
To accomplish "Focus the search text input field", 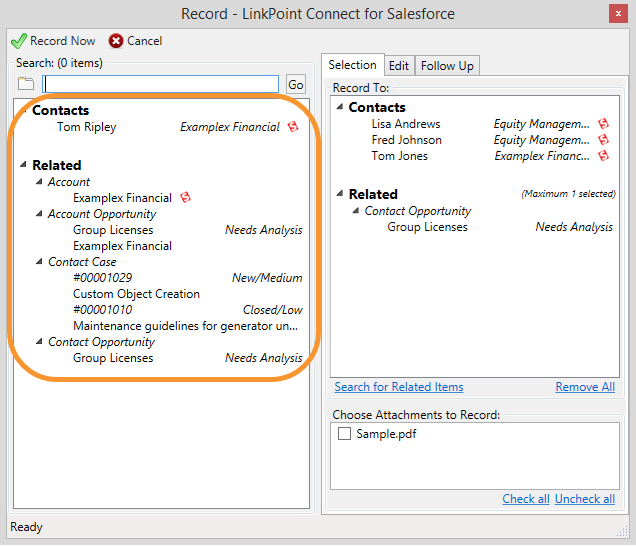I will click(161, 84).
